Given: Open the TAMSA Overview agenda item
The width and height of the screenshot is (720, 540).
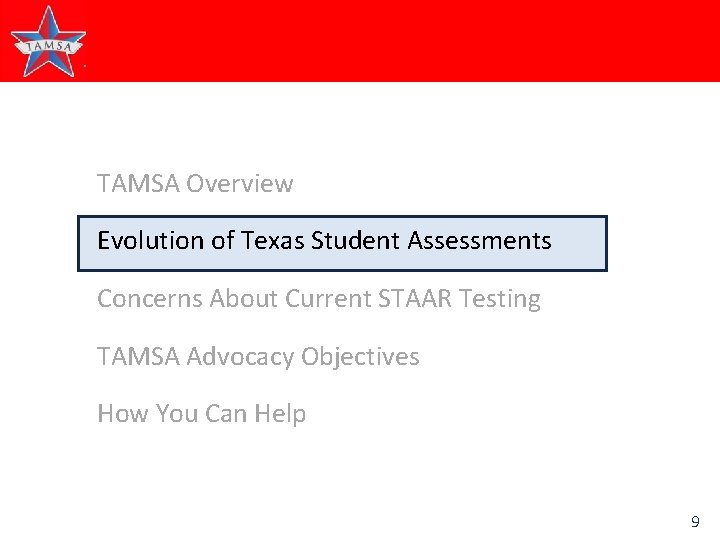Looking at the screenshot, I should tap(195, 183).
